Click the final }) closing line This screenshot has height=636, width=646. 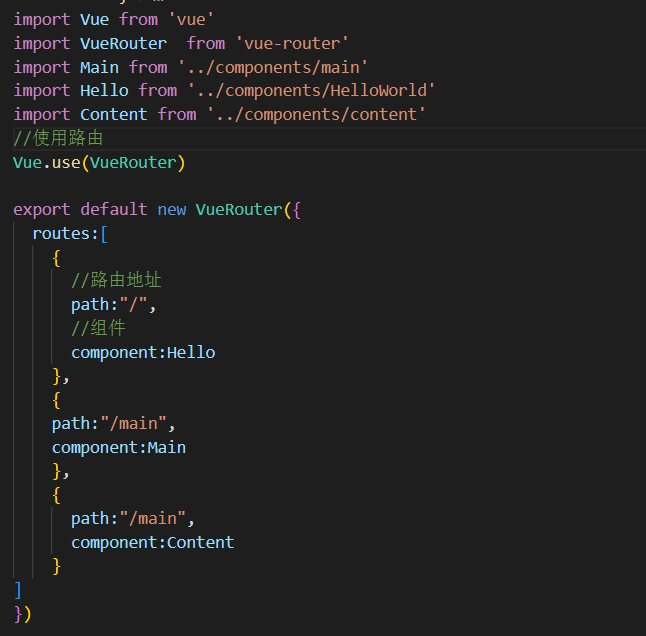pyautogui.click(x=22, y=614)
